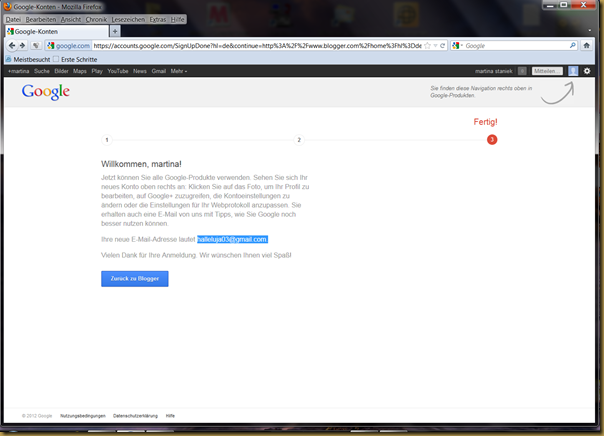The height and width of the screenshot is (436, 604).
Task: Open the Hilfe footer link
Action: click(170, 416)
